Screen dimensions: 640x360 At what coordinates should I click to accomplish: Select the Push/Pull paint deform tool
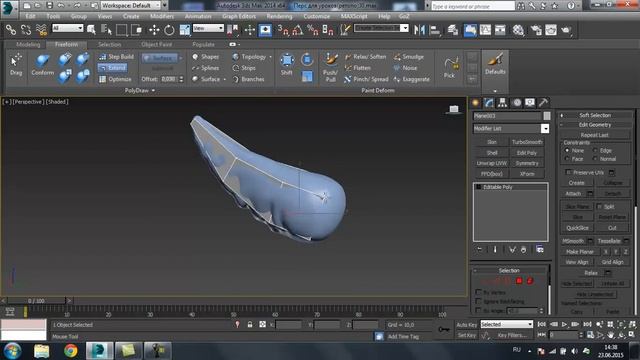click(x=330, y=67)
